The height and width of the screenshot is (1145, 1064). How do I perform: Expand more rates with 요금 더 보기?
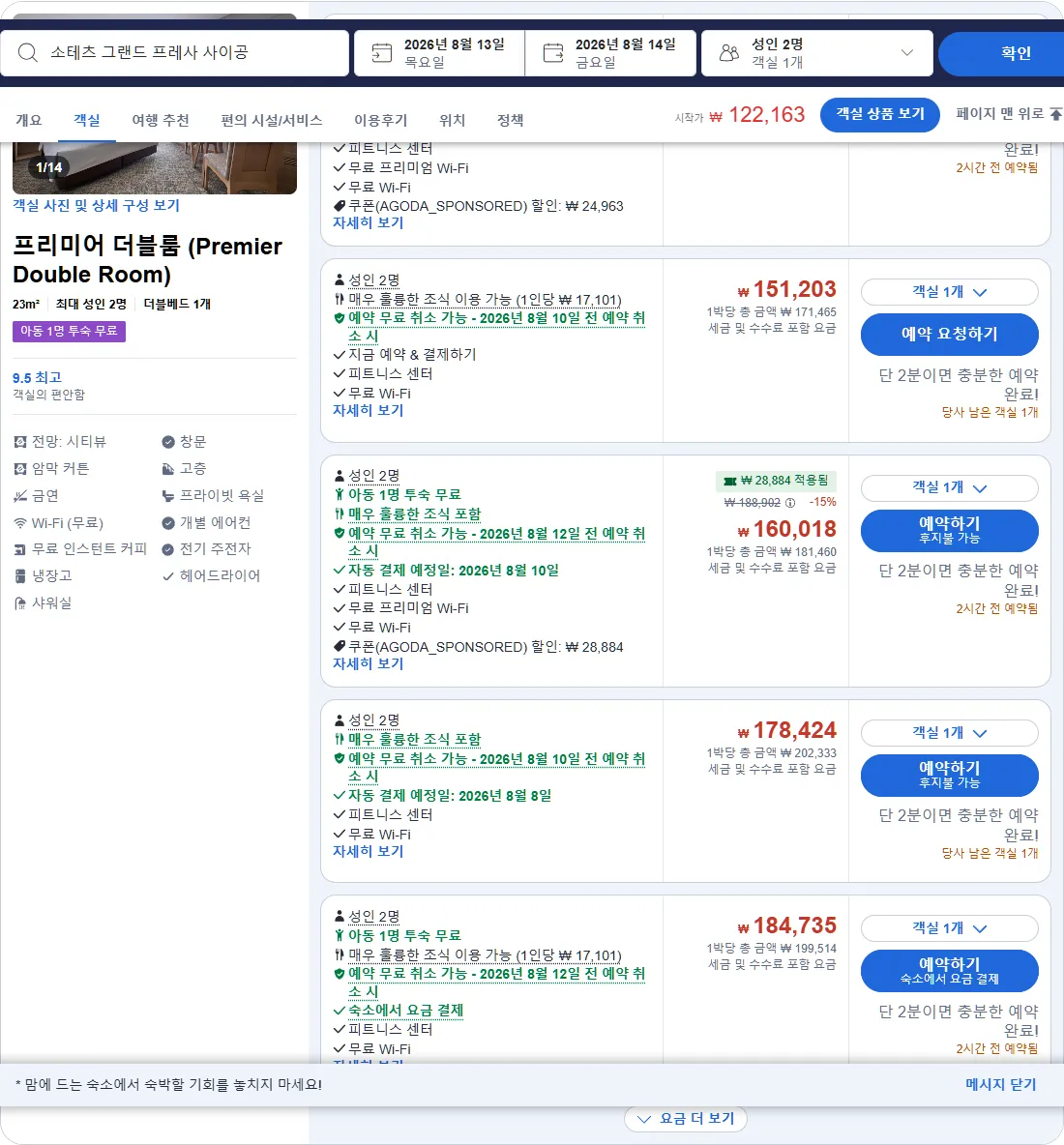(x=686, y=1119)
